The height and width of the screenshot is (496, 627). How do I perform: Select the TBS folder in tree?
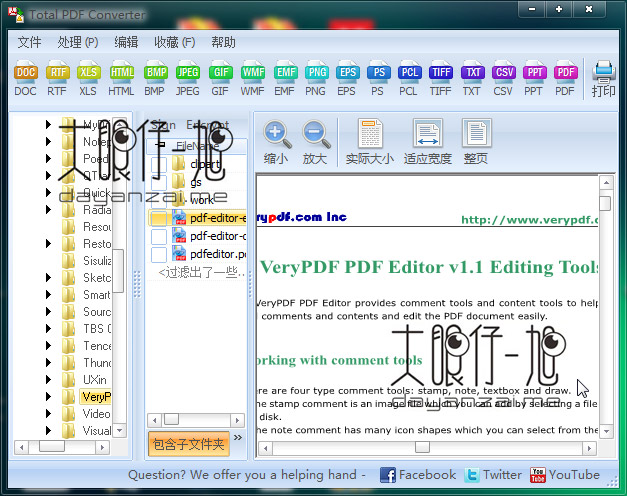tap(97, 328)
